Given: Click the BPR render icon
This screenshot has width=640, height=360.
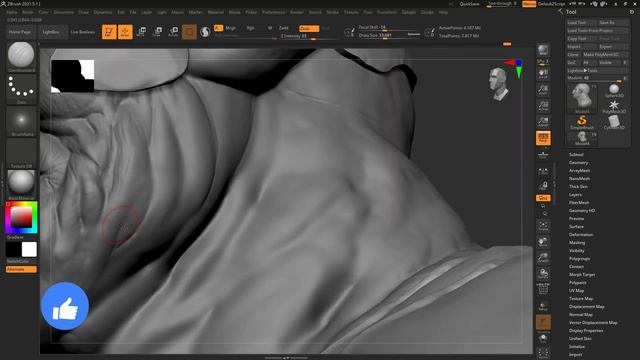Looking at the screenshot, I should (543, 51).
